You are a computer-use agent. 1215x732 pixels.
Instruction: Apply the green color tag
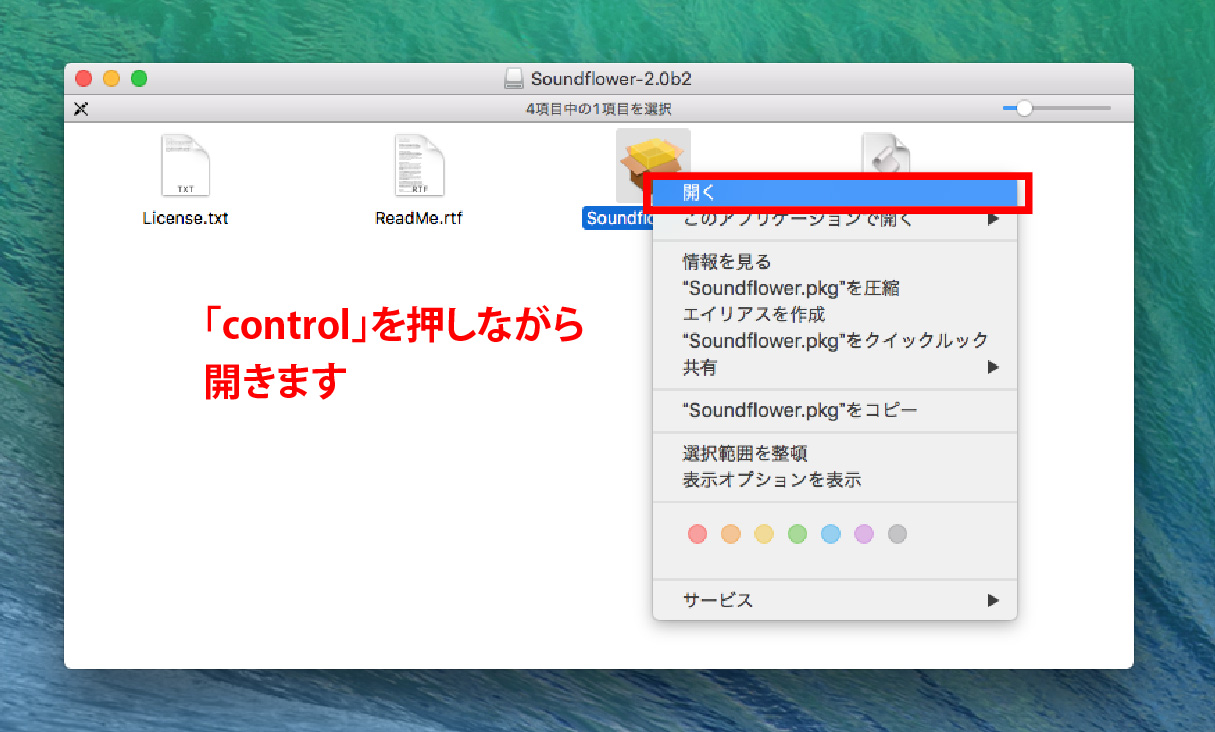[x=797, y=534]
